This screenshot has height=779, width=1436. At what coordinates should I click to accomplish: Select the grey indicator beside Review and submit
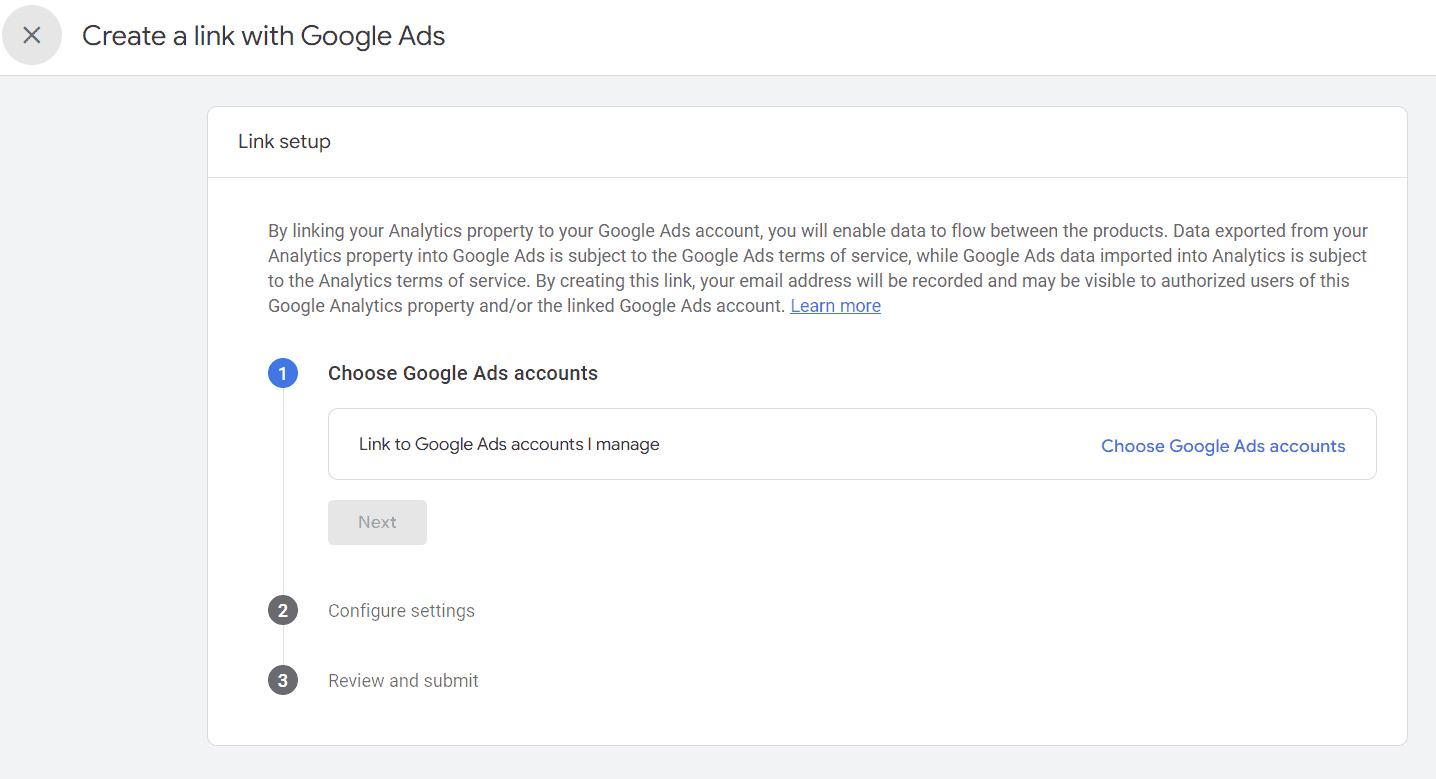pos(283,680)
